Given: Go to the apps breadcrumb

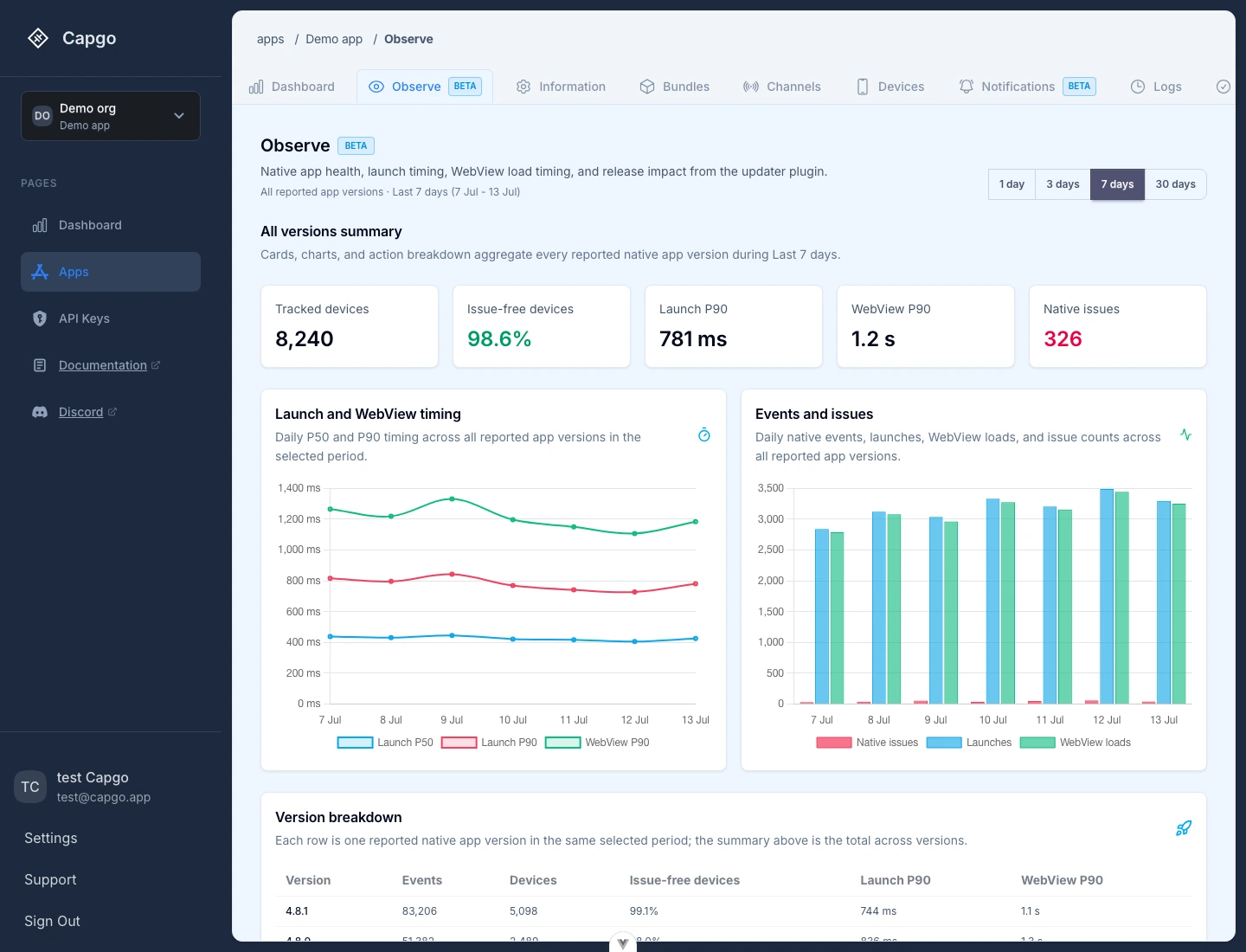Looking at the screenshot, I should pos(270,39).
